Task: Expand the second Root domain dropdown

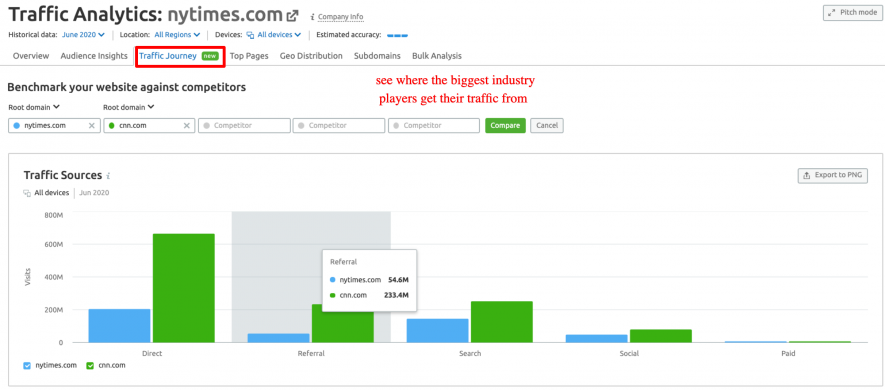Action: 129,107
